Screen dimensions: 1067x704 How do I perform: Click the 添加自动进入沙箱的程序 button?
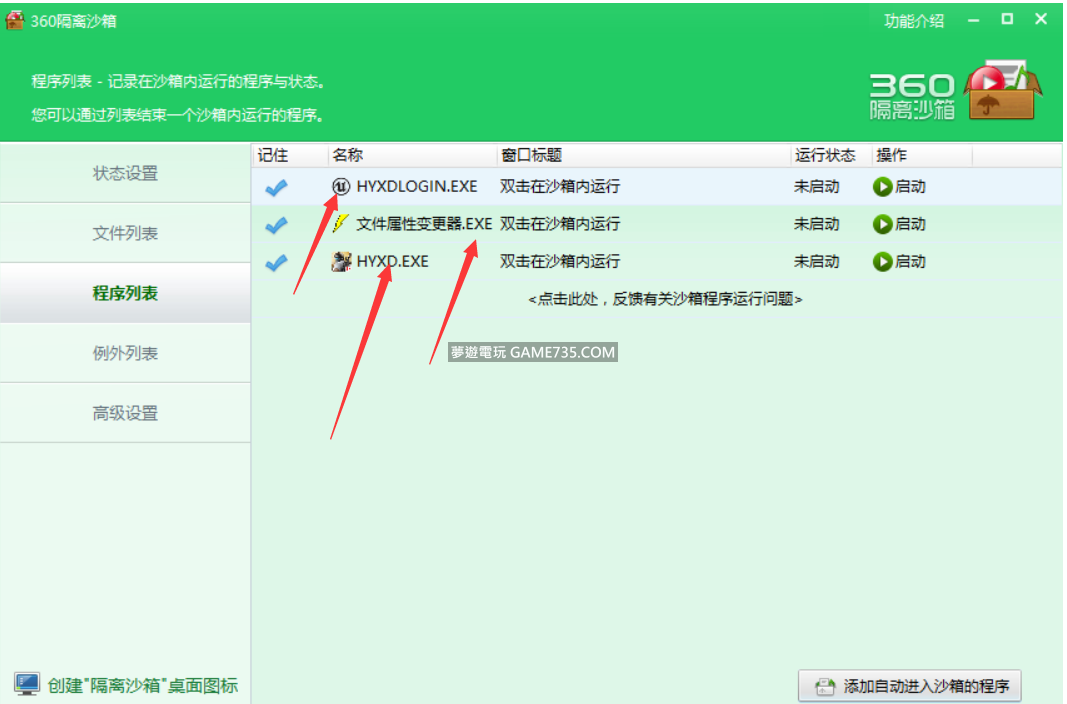pyautogui.click(x=909, y=686)
